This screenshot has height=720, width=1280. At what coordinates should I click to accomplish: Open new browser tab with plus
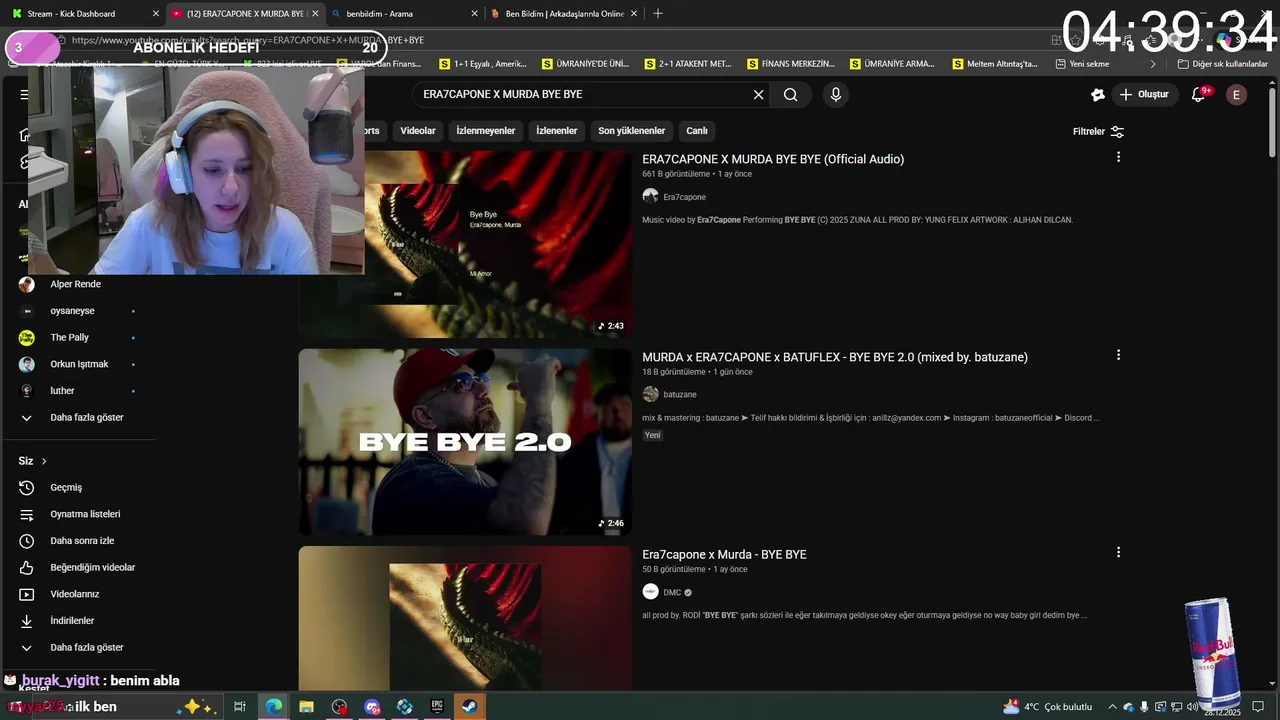(657, 14)
